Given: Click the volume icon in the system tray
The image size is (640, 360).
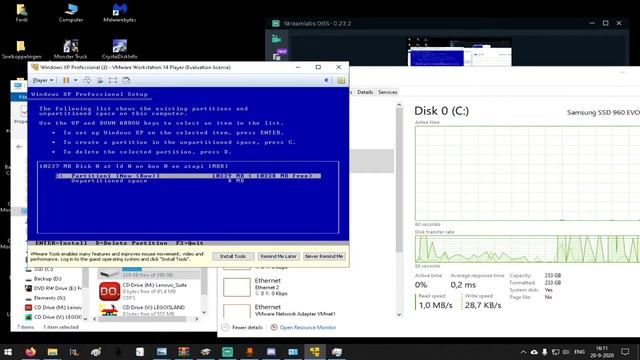Looking at the screenshot, I should pyautogui.click(x=566, y=352).
